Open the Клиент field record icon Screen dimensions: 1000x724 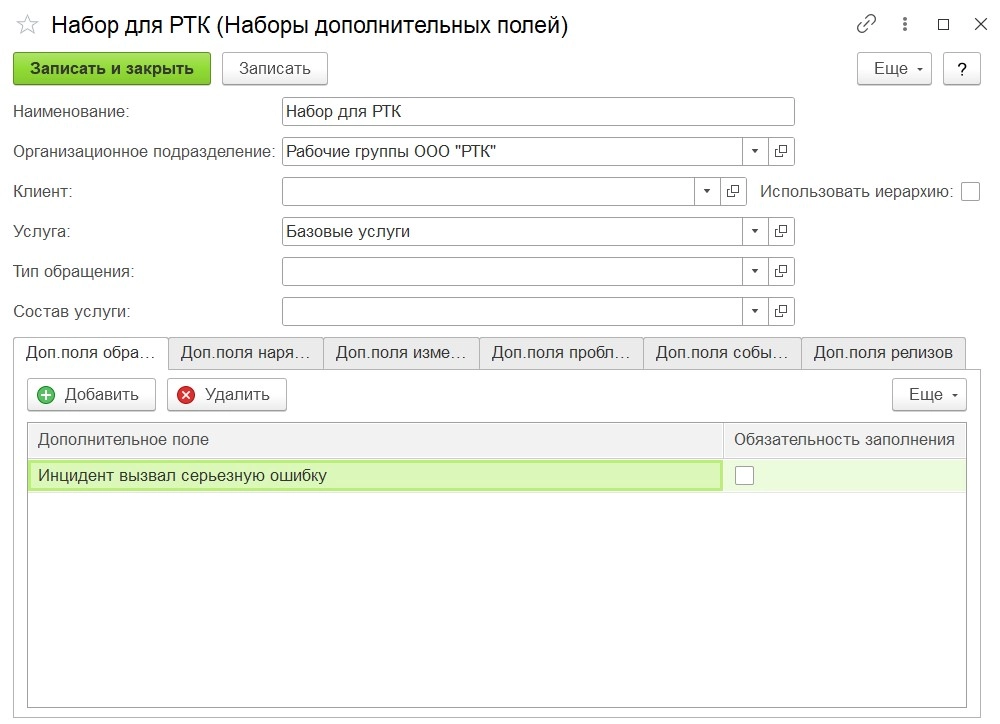coord(733,192)
